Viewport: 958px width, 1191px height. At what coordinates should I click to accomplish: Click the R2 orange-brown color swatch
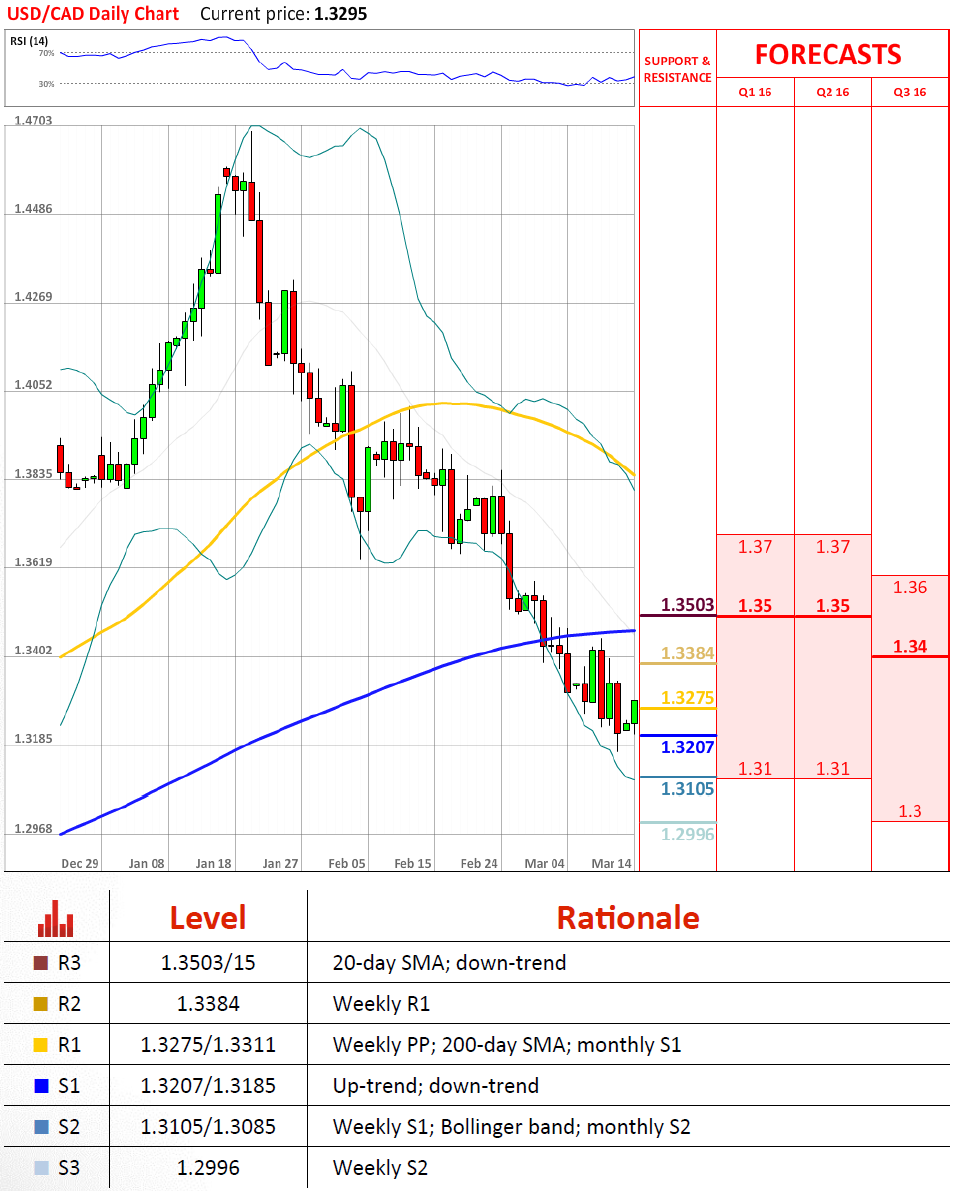tap(41, 1004)
